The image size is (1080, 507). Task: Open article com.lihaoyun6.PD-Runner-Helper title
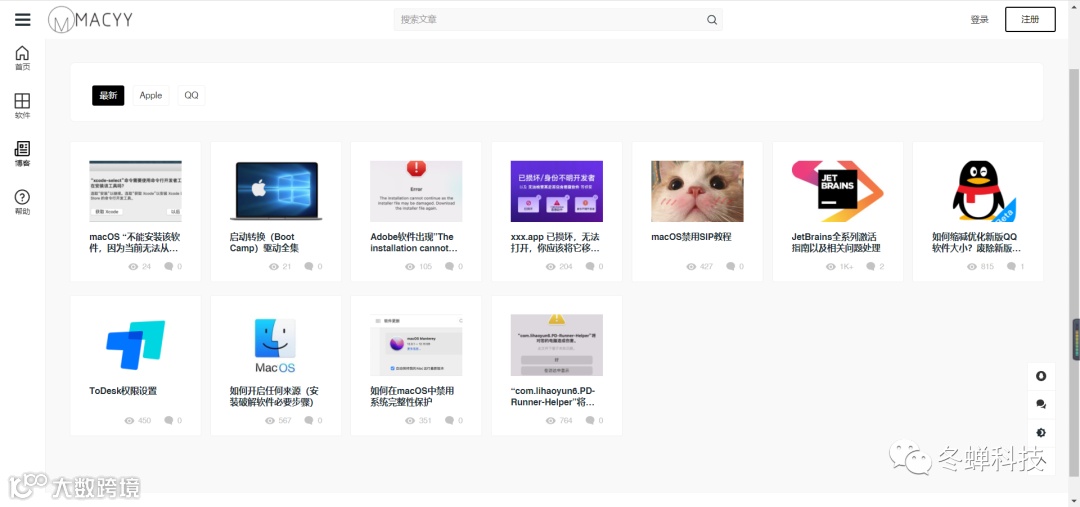click(x=553, y=397)
